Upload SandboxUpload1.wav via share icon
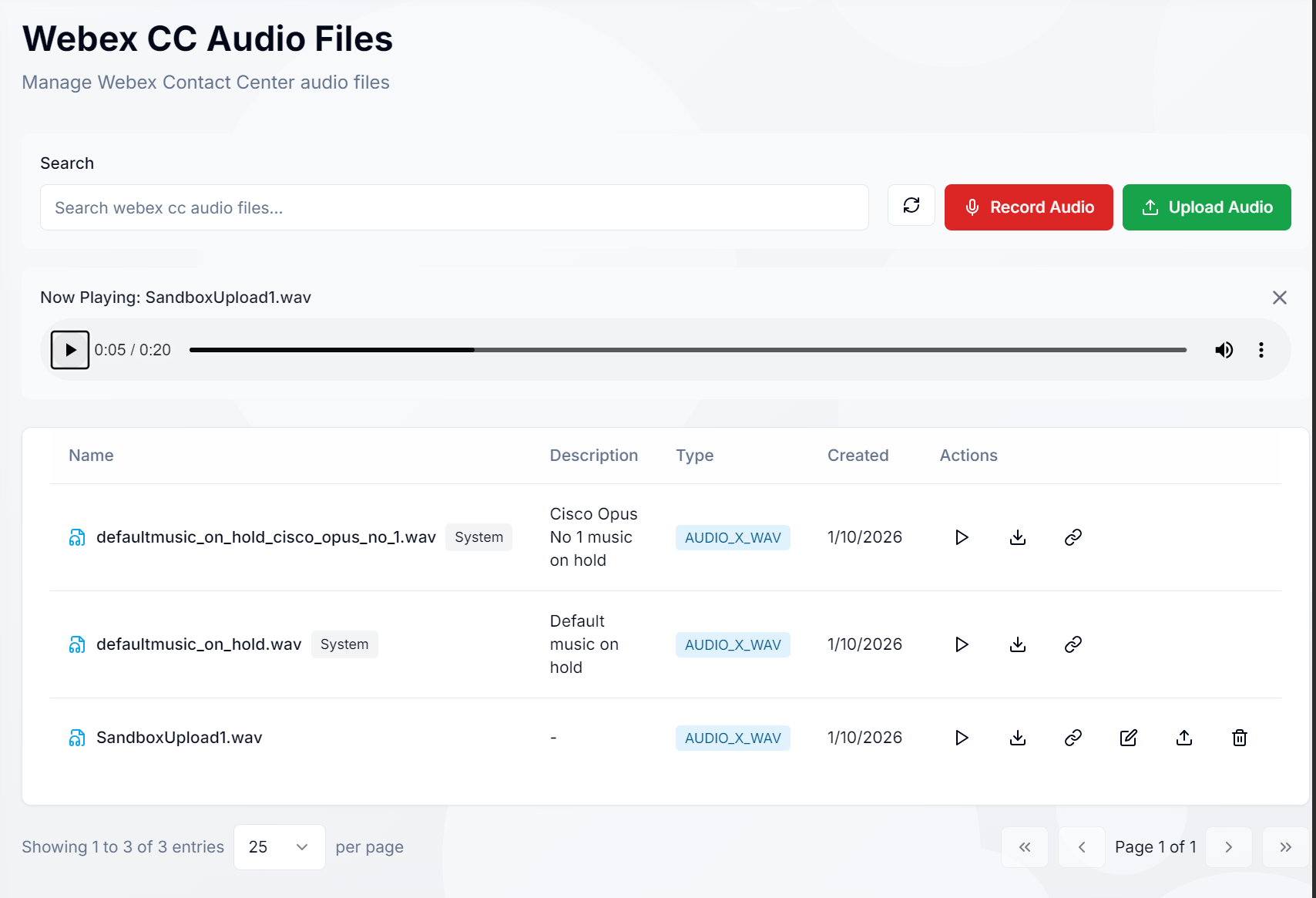Screen dimensions: 1316x898 tap(1183, 738)
